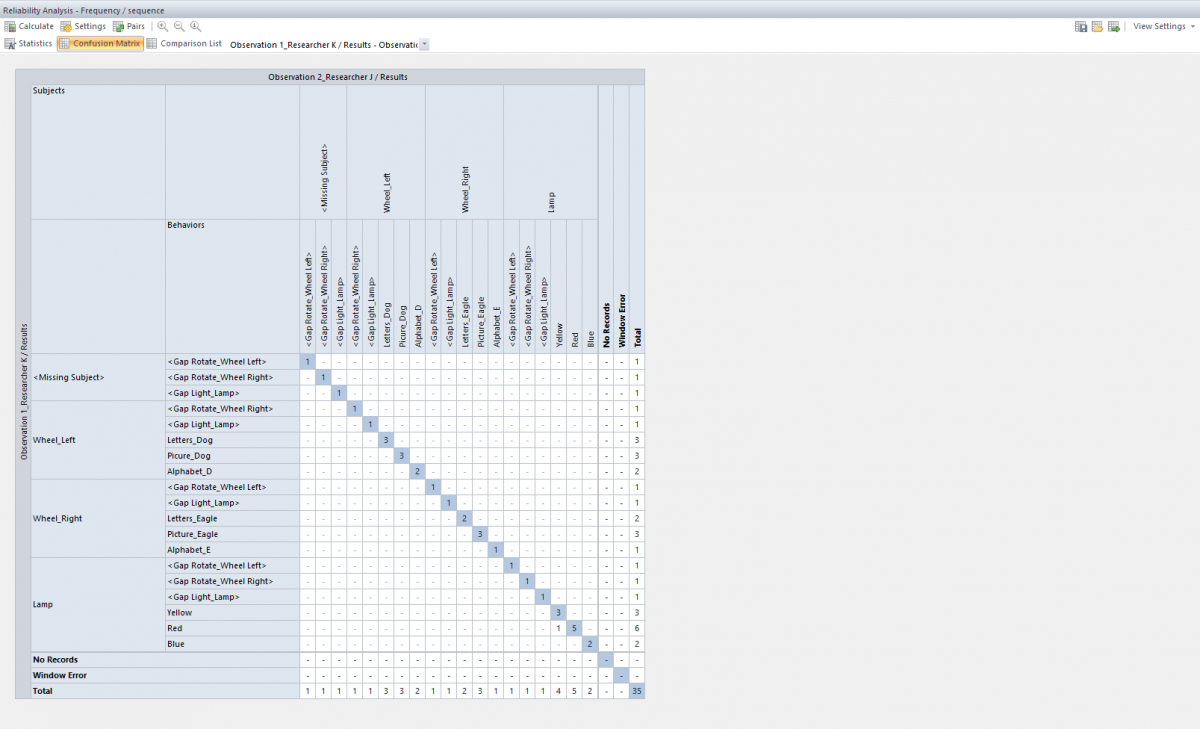This screenshot has width=1200, height=729.
Task: Click the grand total cell showing 35
Action: [637, 691]
